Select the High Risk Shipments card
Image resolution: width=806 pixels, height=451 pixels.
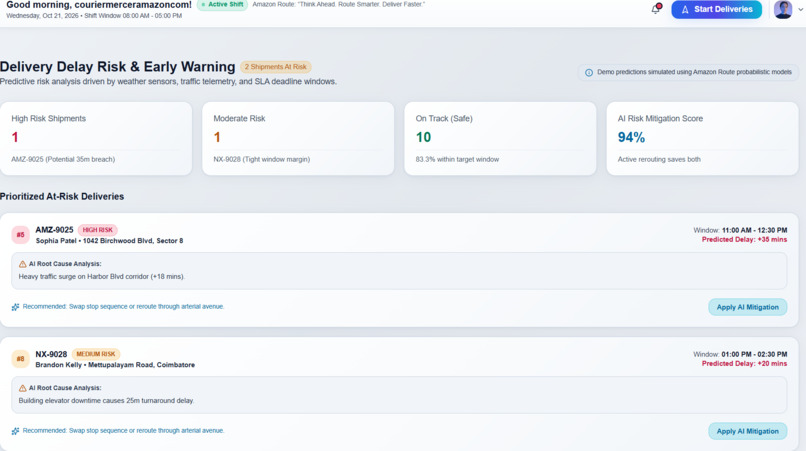96,138
